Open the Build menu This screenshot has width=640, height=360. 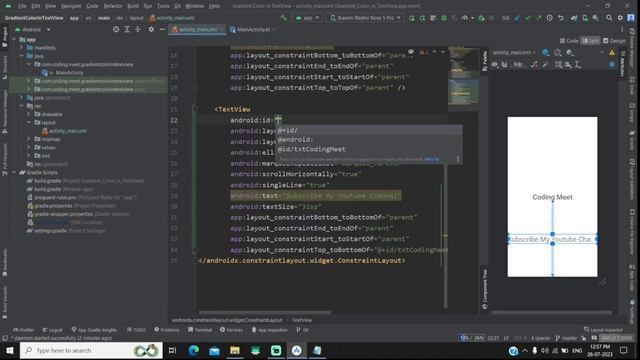tap(133, 6)
